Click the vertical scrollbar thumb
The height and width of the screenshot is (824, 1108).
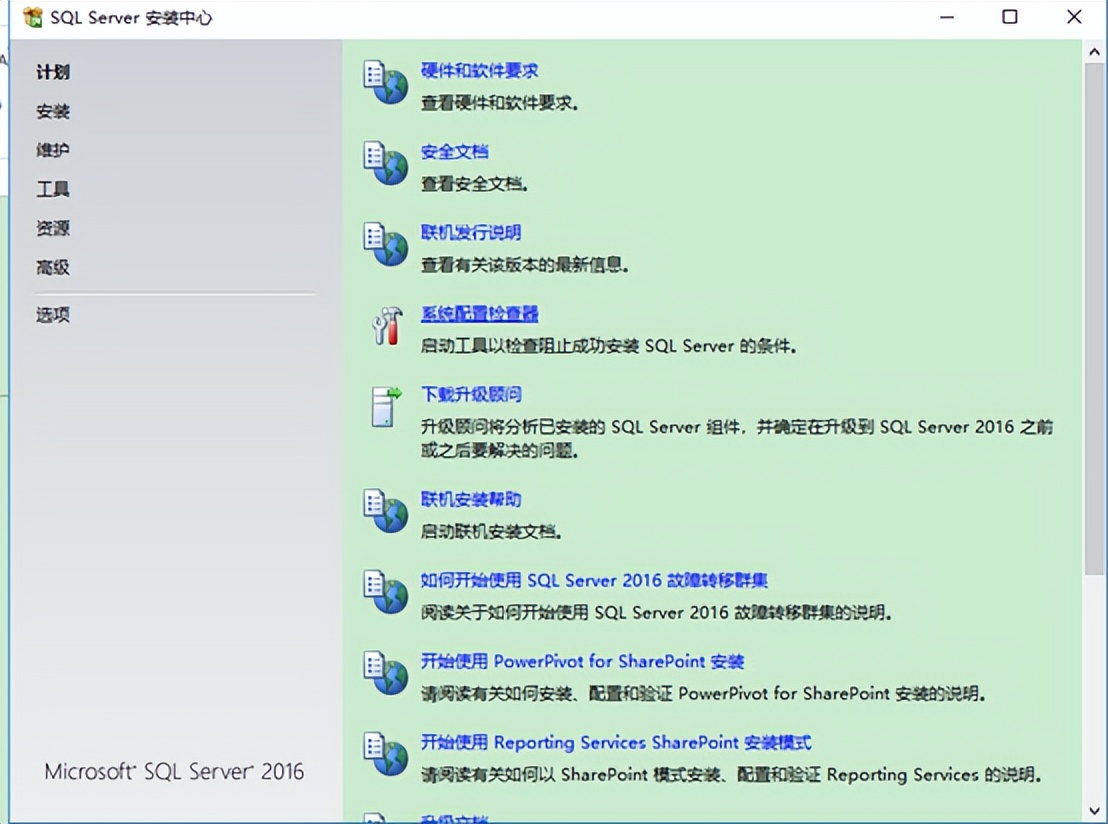pyautogui.click(x=1094, y=318)
